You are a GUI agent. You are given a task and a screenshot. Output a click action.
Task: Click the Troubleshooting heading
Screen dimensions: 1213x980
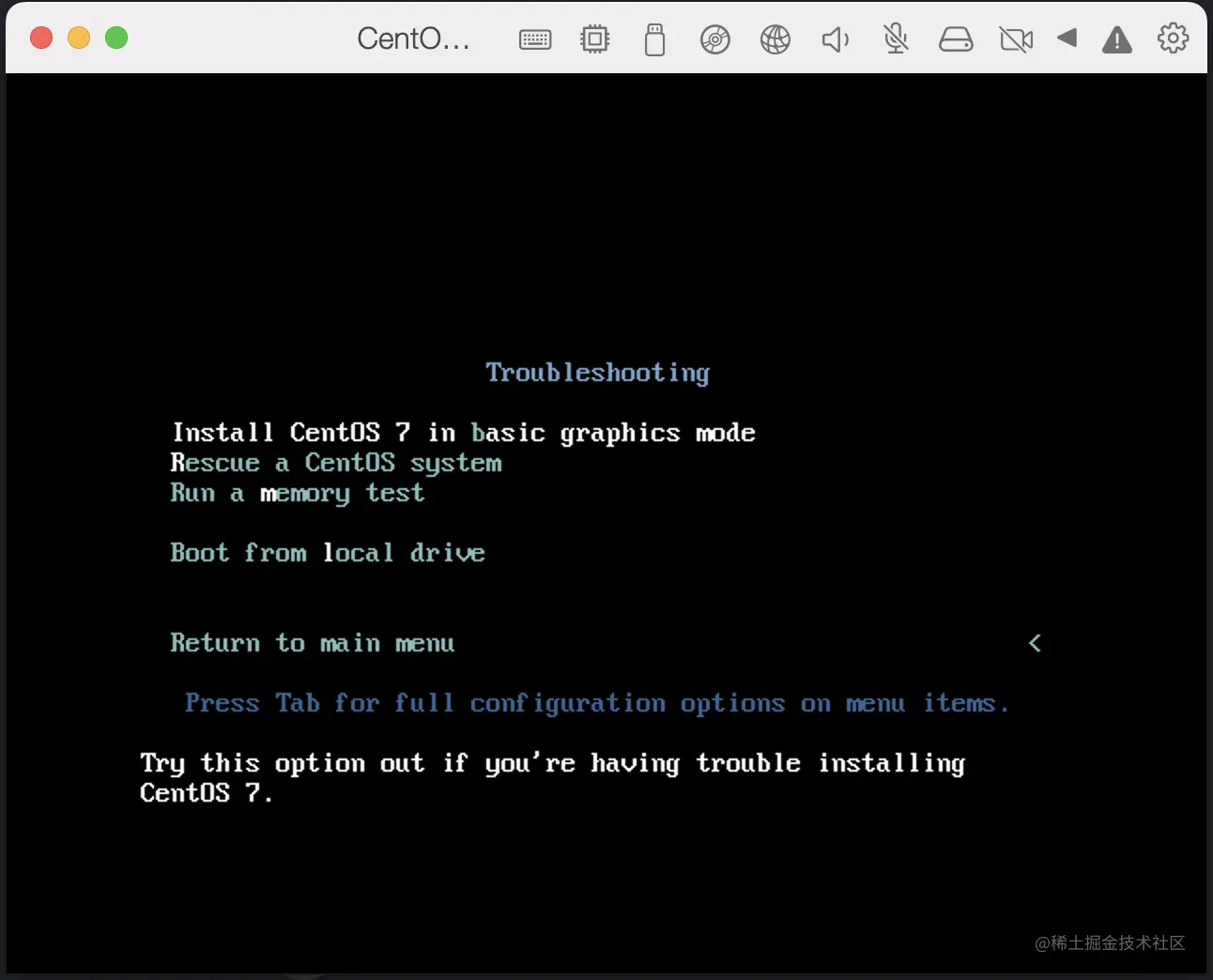coord(598,373)
